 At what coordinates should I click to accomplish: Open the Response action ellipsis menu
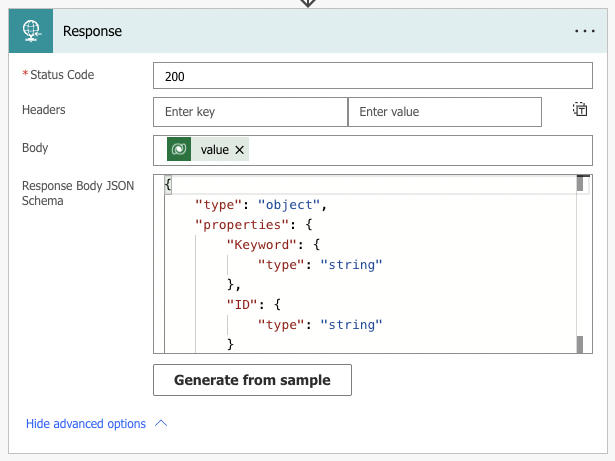[584, 31]
